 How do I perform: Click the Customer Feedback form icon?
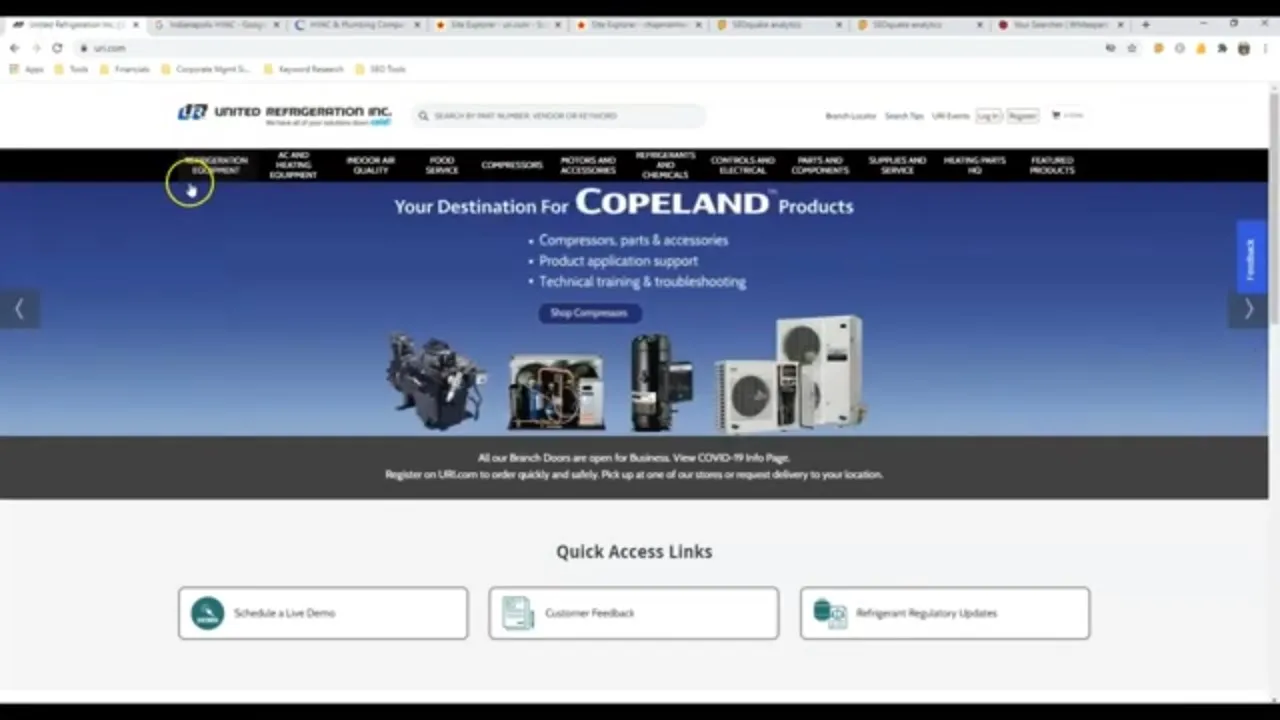click(518, 613)
